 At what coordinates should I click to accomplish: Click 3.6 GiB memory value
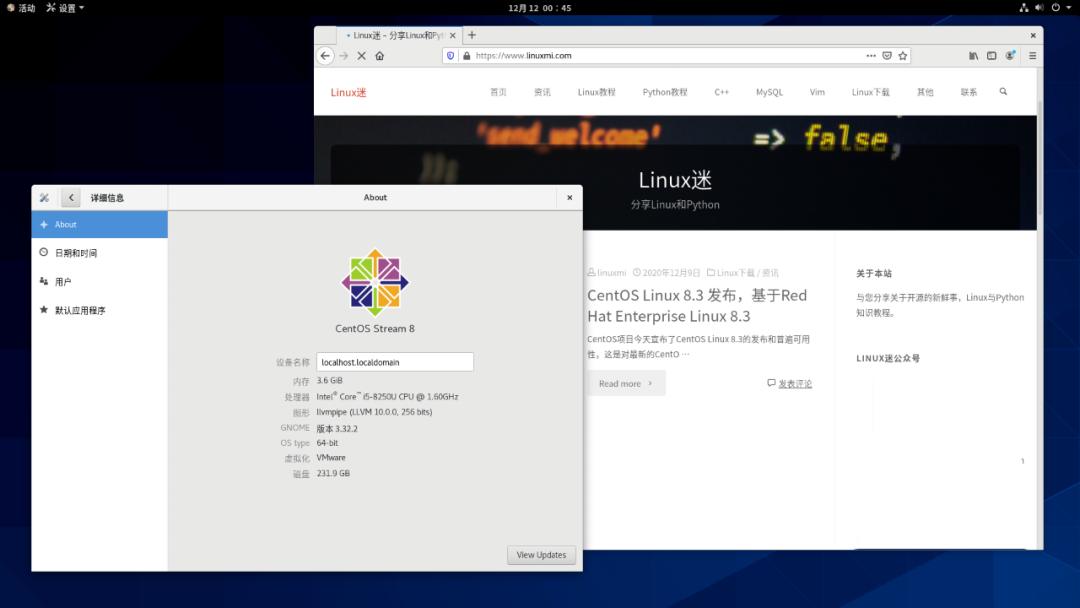click(x=330, y=381)
